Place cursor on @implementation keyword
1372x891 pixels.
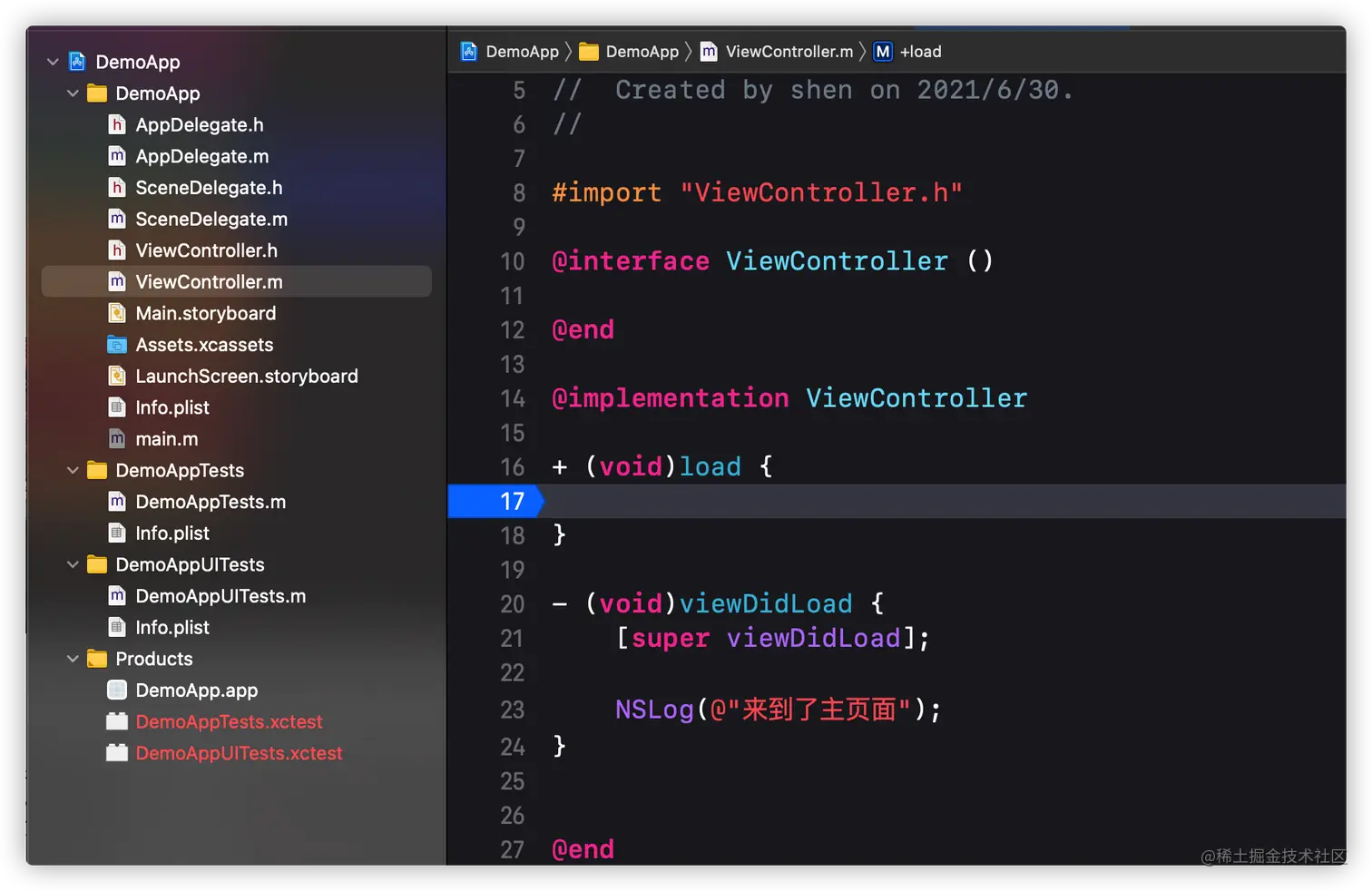pos(671,398)
